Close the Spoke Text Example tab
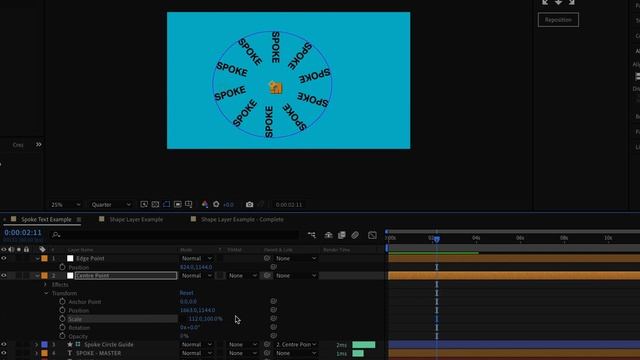Image resolution: width=640 pixels, height=360 pixels. tap(4, 220)
